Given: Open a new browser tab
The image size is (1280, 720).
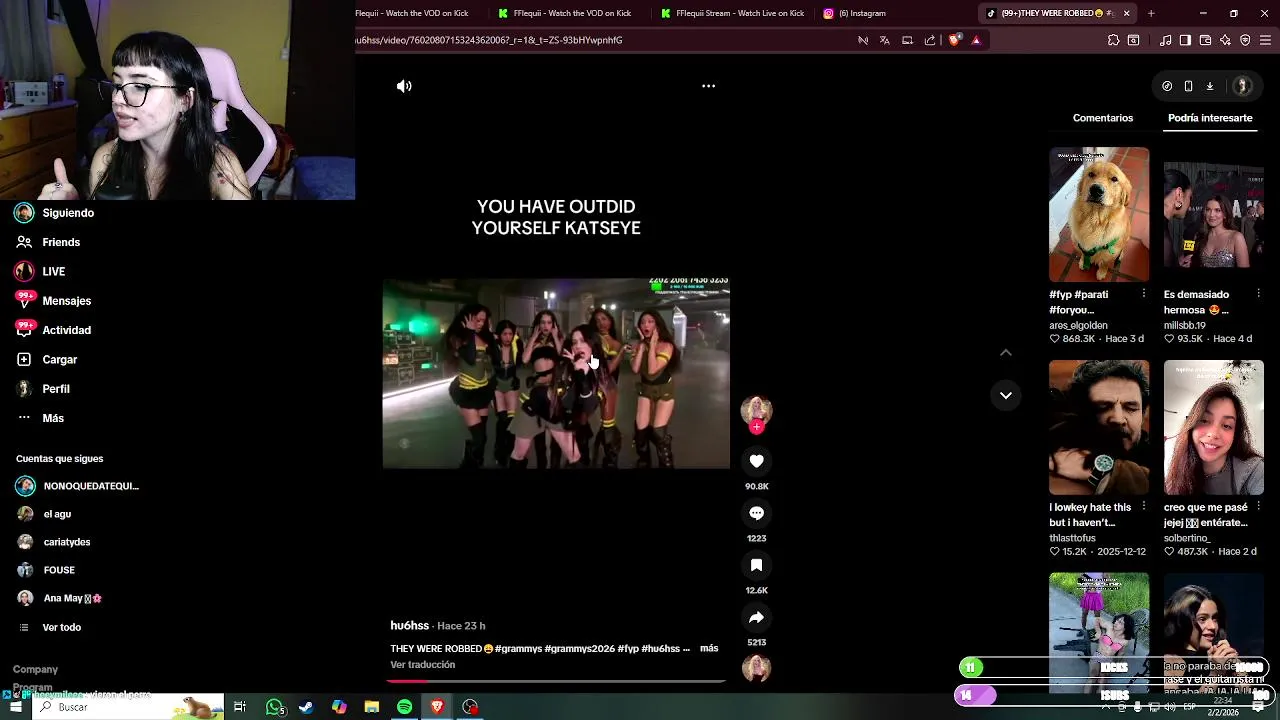Looking at the screenshot, I should point(1151,13).
